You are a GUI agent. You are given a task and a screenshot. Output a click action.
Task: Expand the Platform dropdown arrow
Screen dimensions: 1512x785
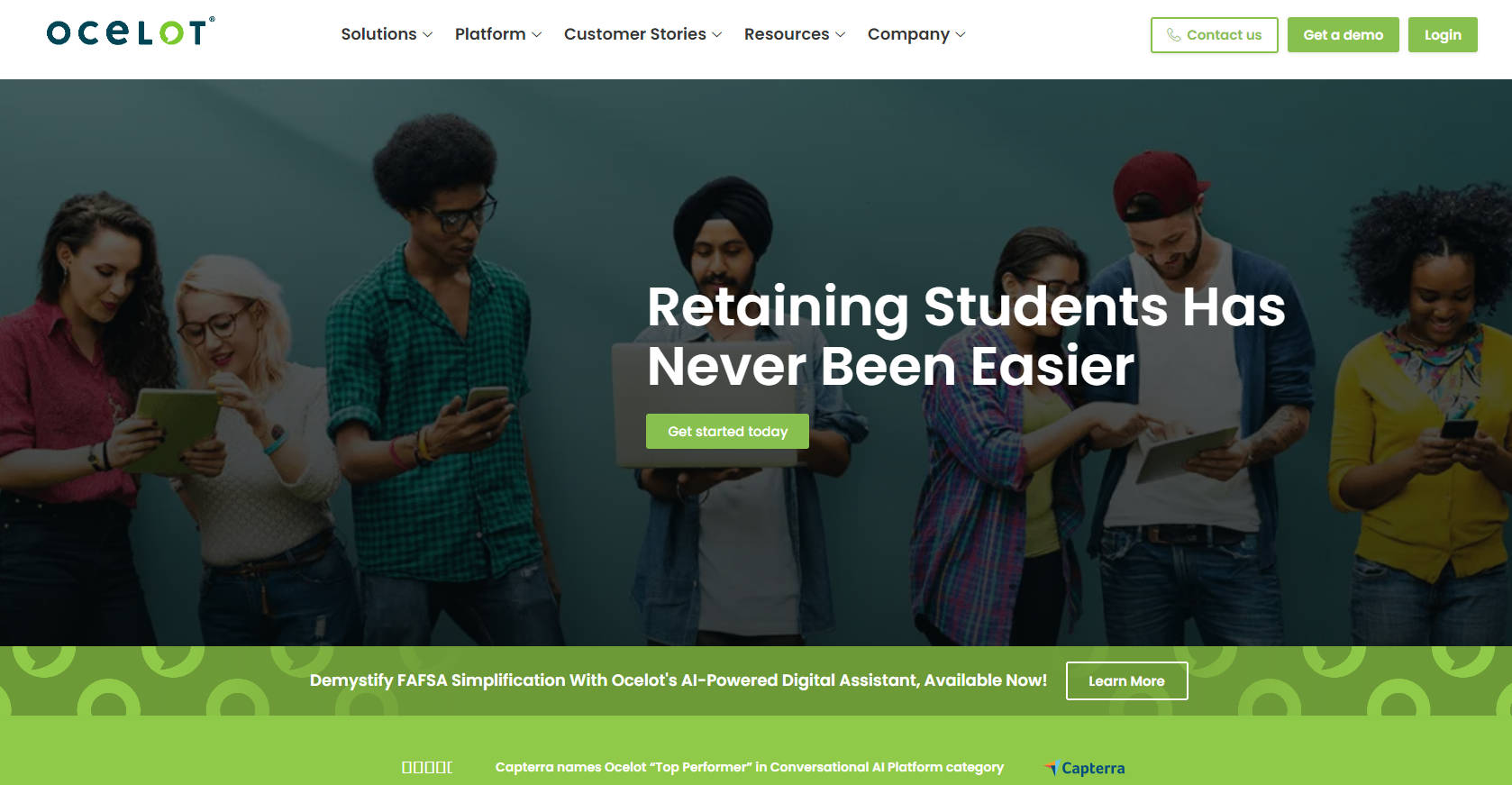(x=536, y=35)
